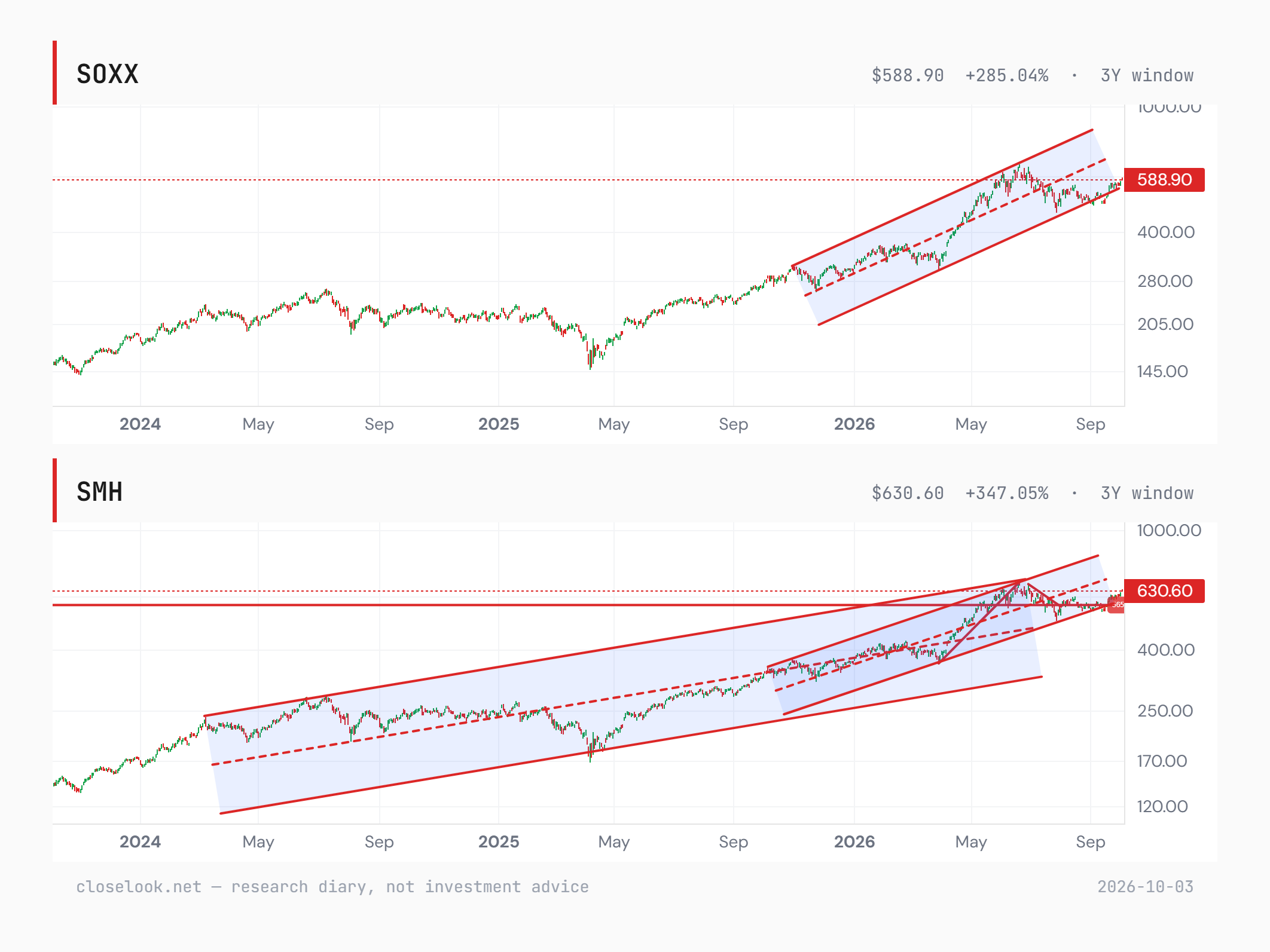Click the 2025 label on SMH time axis
The image size is (1270, 952).
point(499,841)
